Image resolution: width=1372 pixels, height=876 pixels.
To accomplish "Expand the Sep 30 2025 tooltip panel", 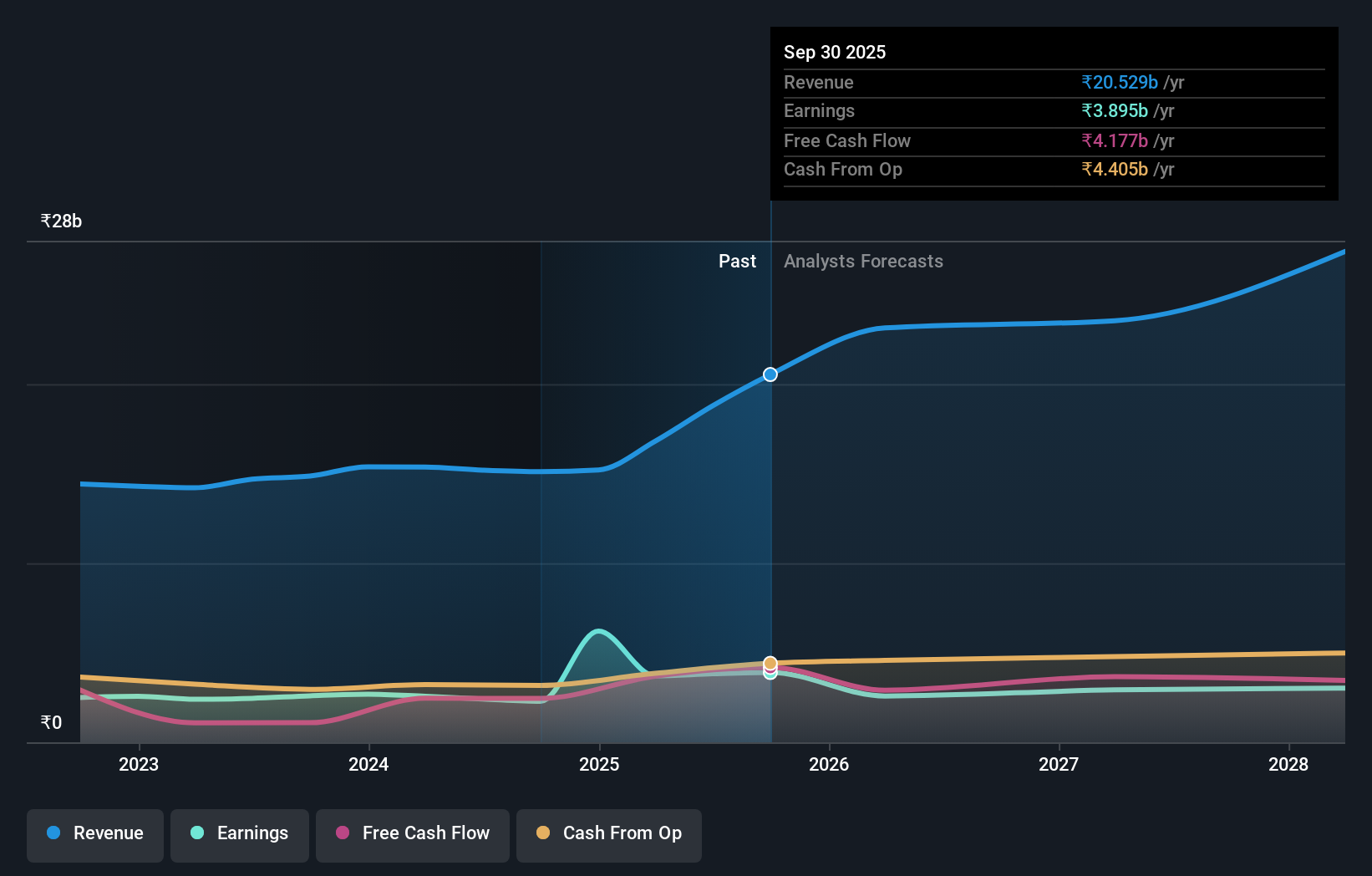I will [835, 52].
